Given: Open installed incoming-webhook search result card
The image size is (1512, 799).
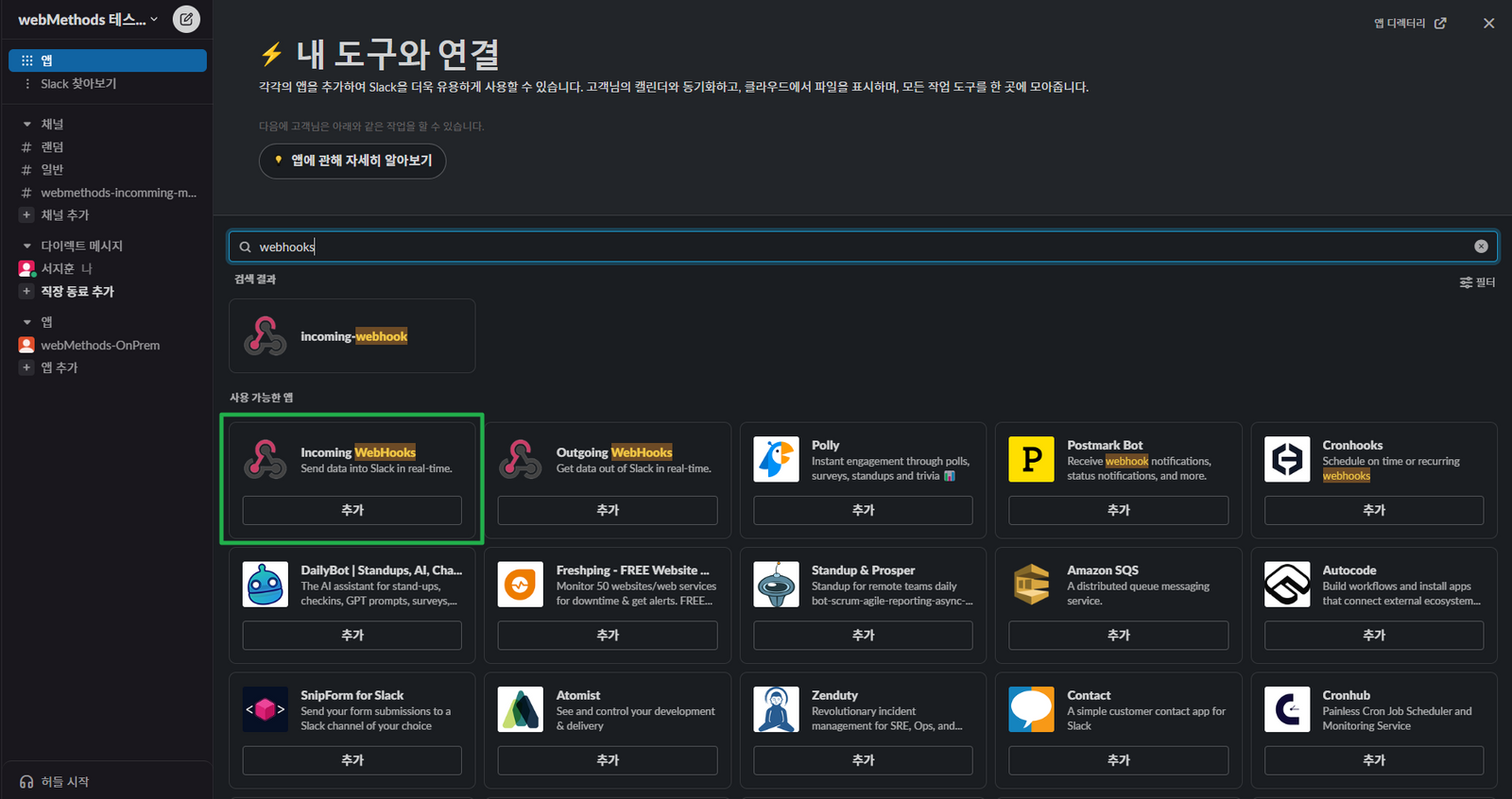Looking at the screenshot, I should coord(352,336).
